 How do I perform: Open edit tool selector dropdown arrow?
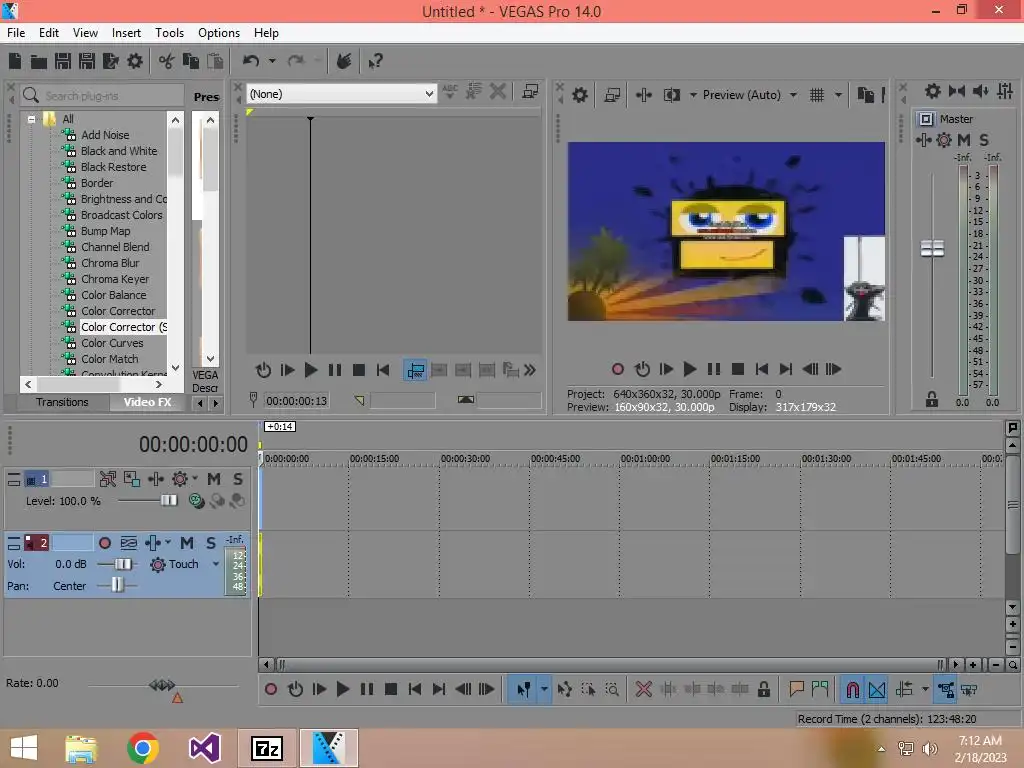pyautogui.click(x=543, y=689)
